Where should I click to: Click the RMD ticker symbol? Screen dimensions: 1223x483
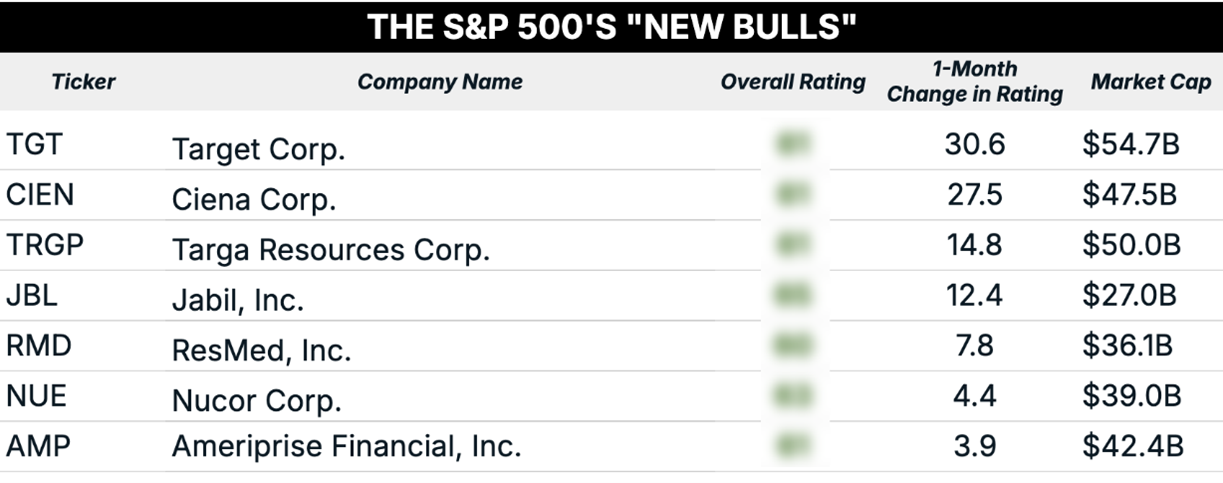click(x=38, y=346)
